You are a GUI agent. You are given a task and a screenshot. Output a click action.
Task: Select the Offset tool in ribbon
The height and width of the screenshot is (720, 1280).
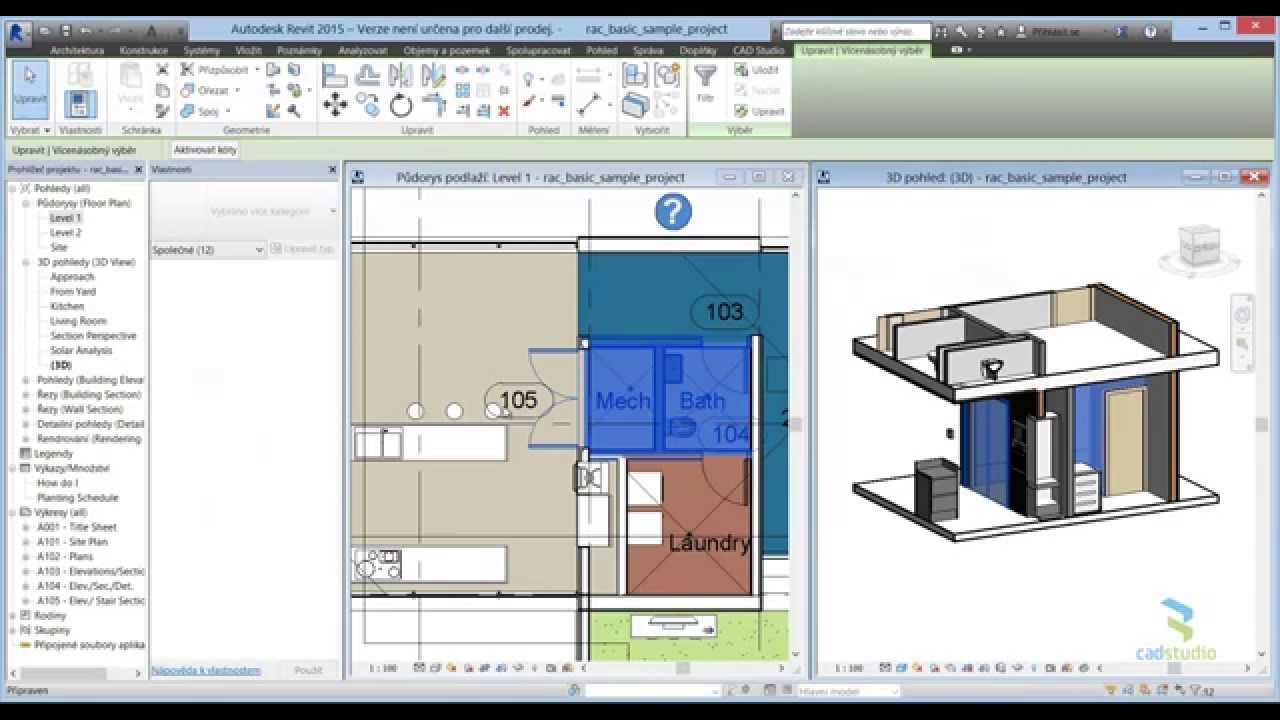click(368, 75)
